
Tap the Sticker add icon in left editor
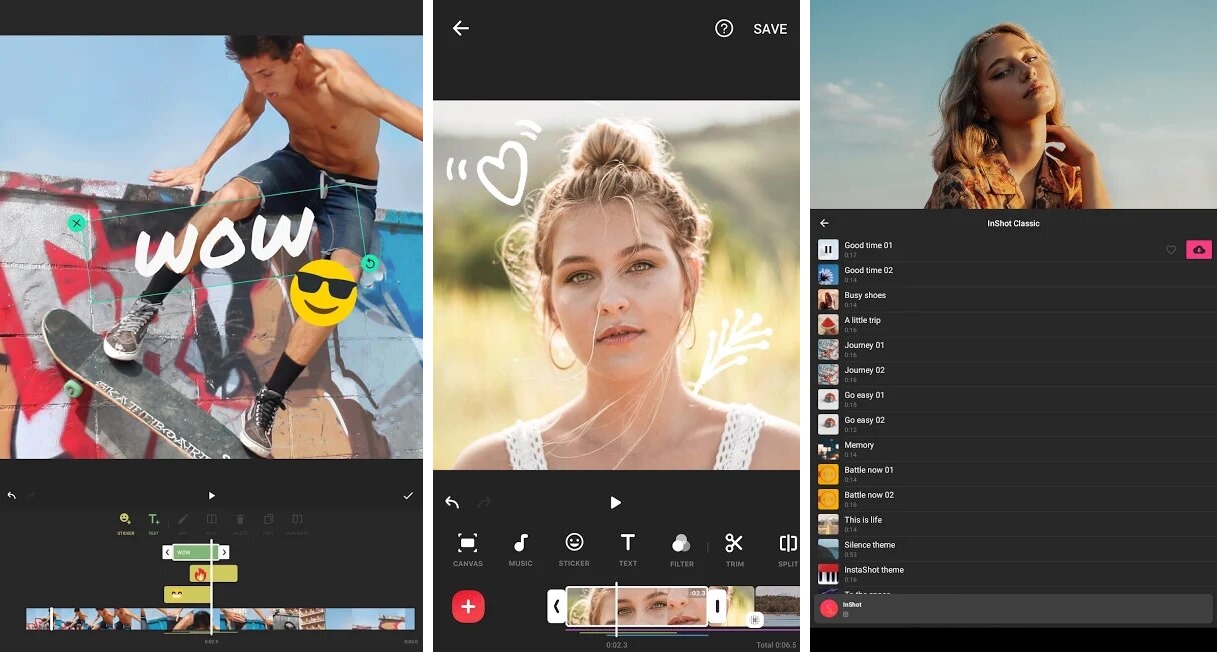(x=125, y=520)
